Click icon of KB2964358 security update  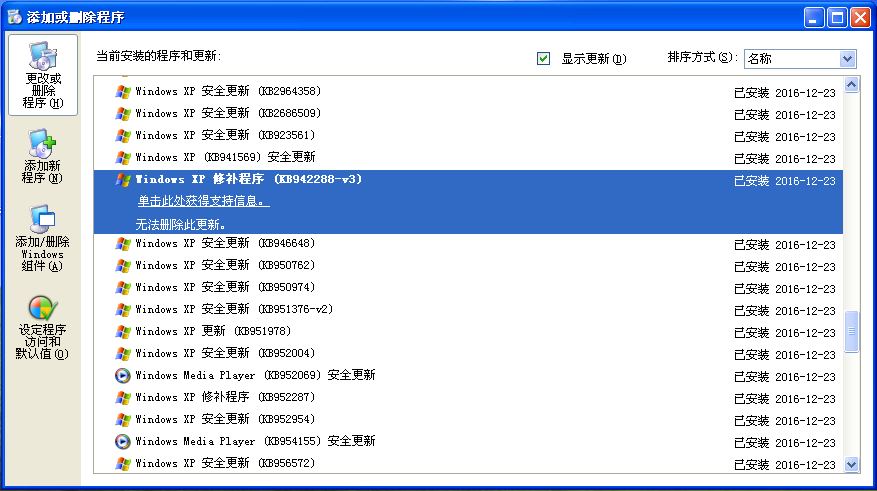tap(122, 92)
